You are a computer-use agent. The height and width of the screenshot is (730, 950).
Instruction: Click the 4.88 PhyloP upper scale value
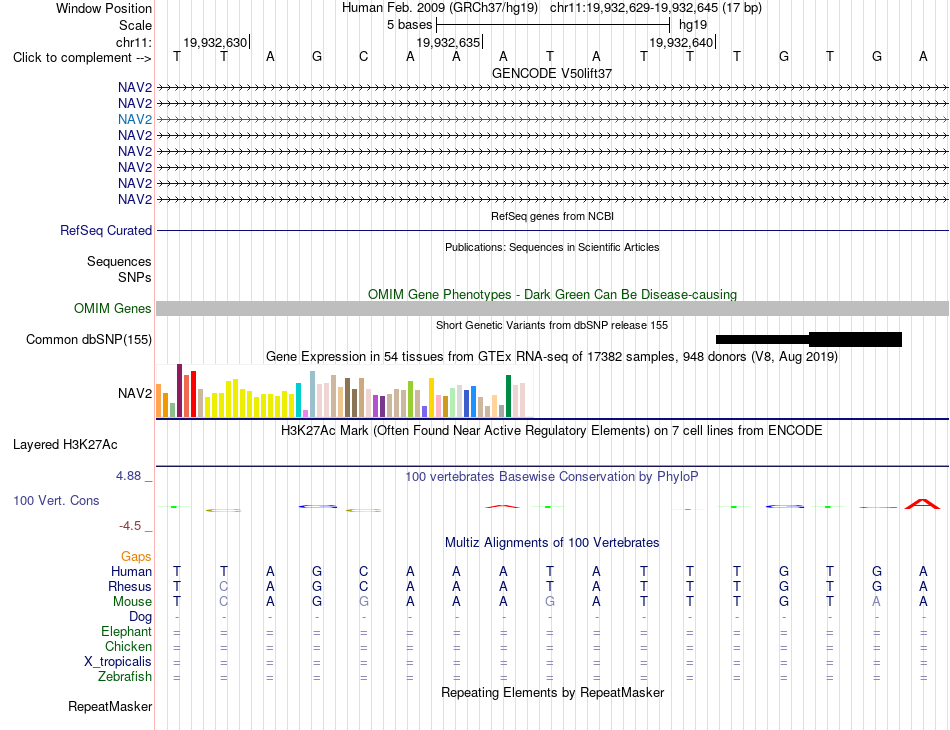(x=128, y=476)
